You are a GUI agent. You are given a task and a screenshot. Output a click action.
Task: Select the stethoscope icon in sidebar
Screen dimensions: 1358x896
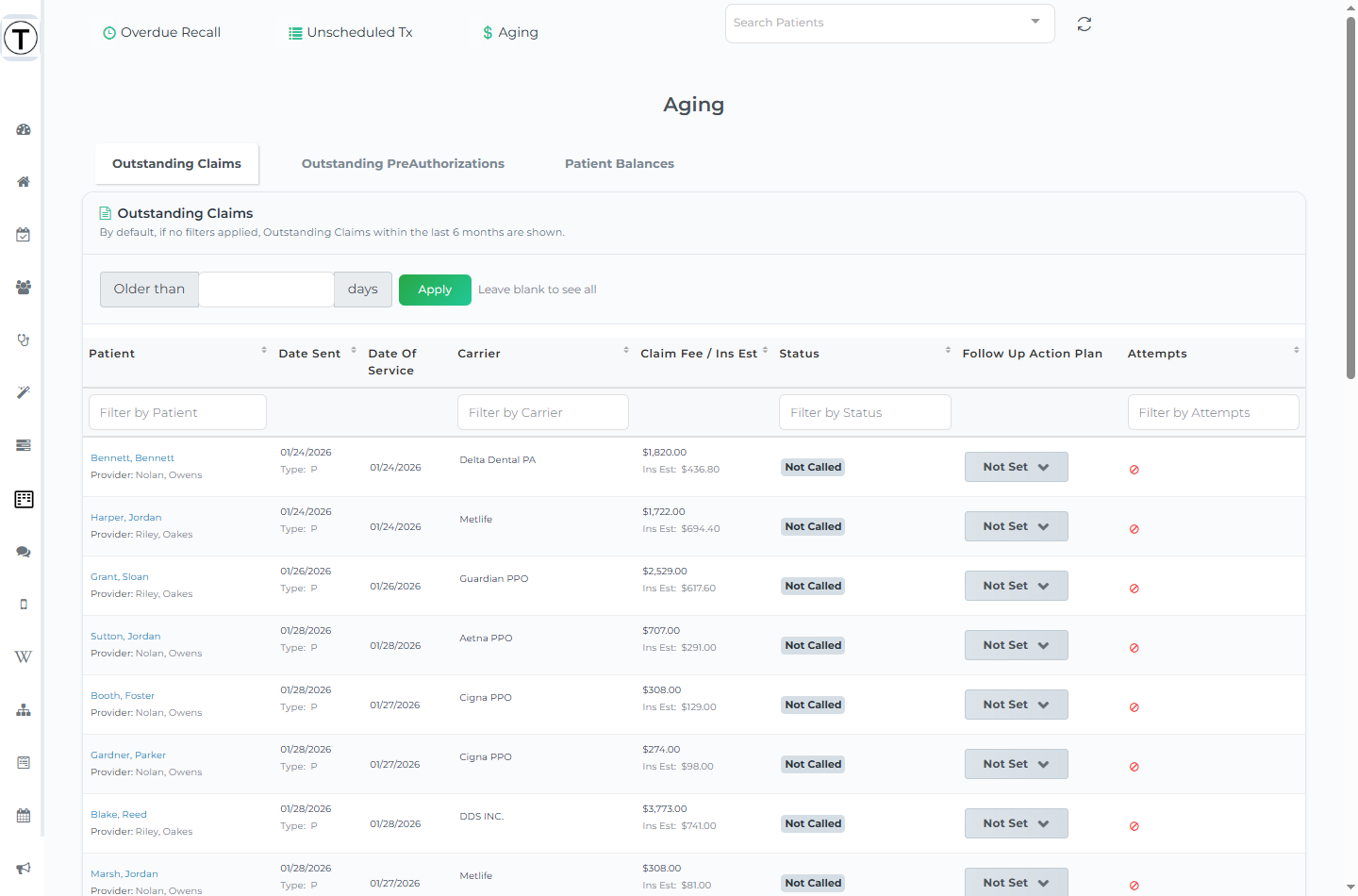pos(24,340)
